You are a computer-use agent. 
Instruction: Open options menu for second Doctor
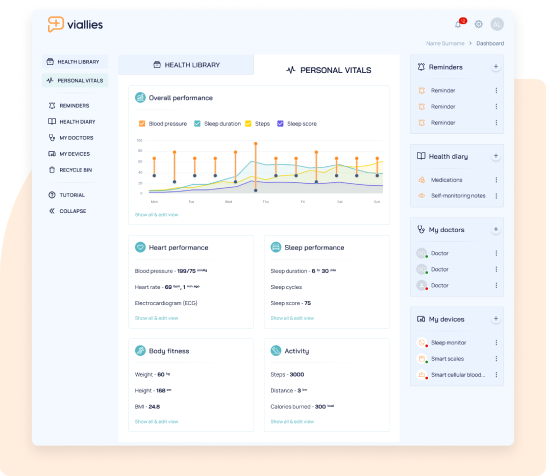496,269
